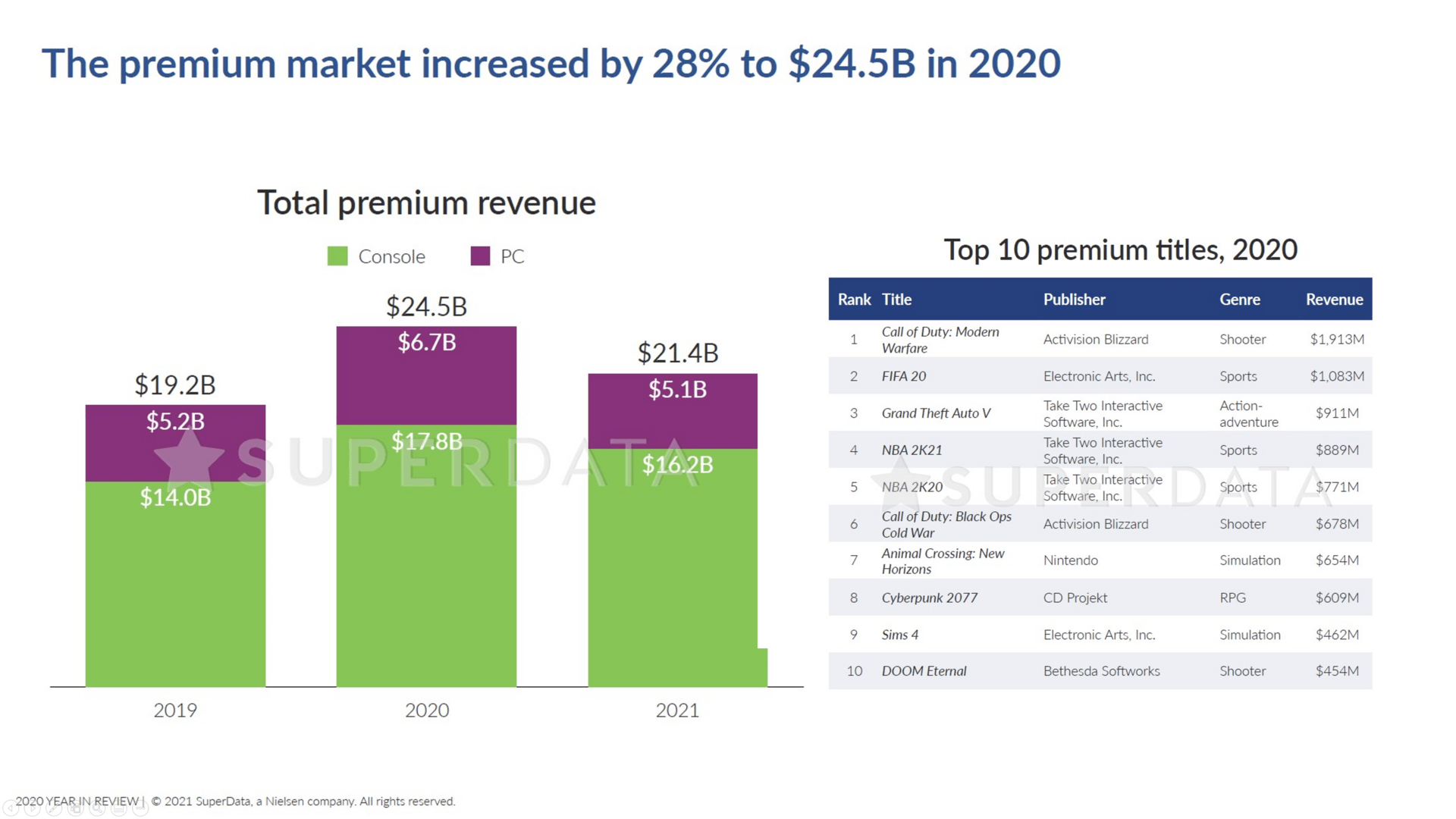Click 'Top 10 premium titles, 2020' heading

(x=1120, y=249)
